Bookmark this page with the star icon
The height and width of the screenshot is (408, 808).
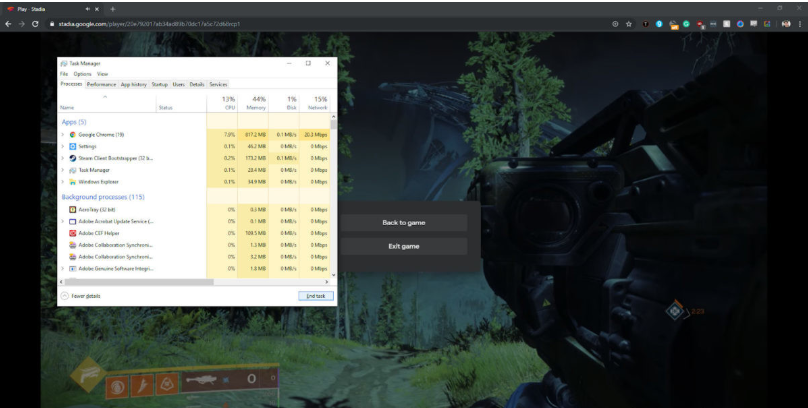627,23
